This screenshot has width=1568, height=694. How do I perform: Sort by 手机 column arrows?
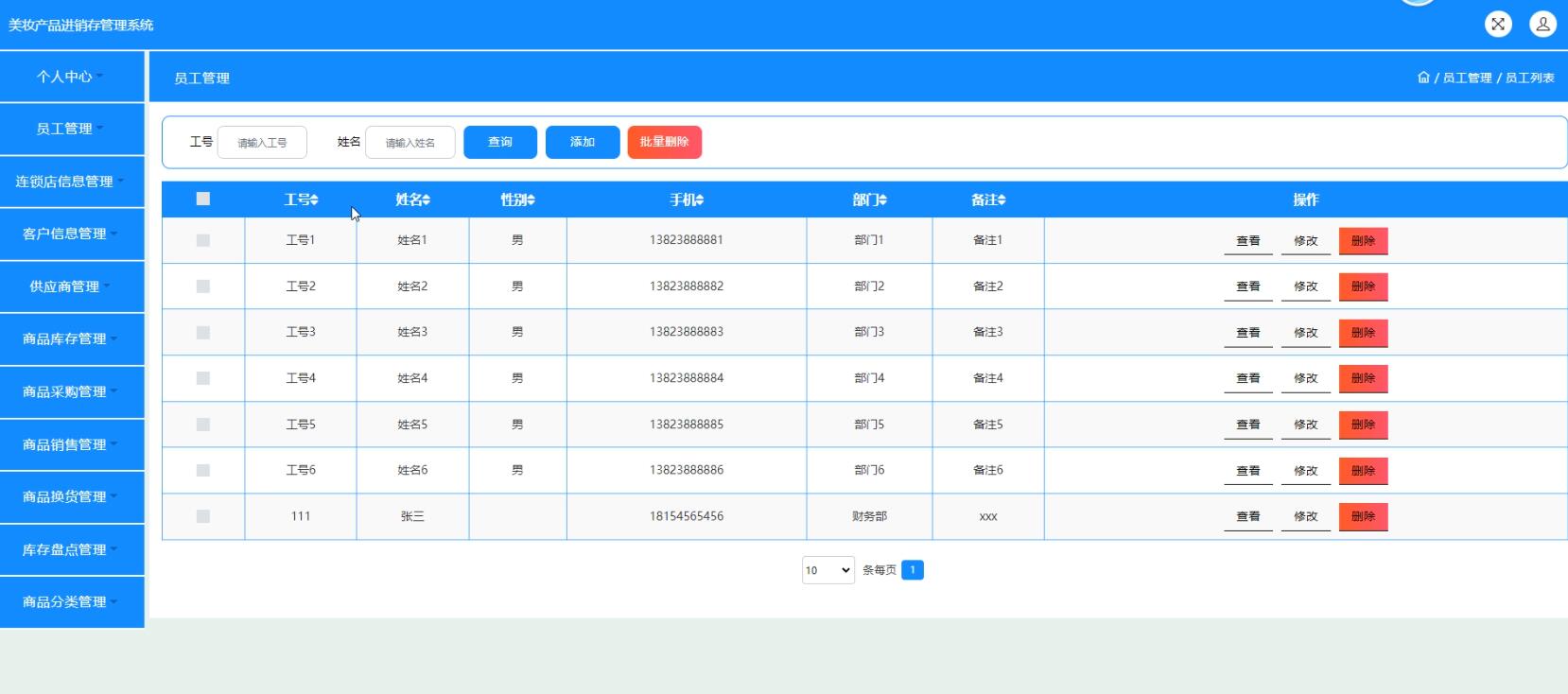point(700,200)
